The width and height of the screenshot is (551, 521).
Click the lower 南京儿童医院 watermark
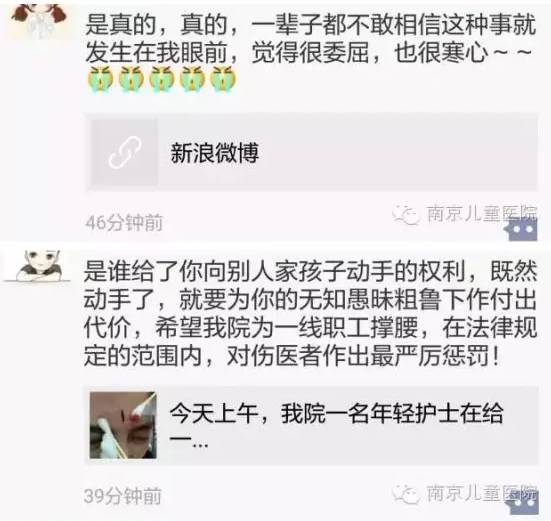click(465, 493)
